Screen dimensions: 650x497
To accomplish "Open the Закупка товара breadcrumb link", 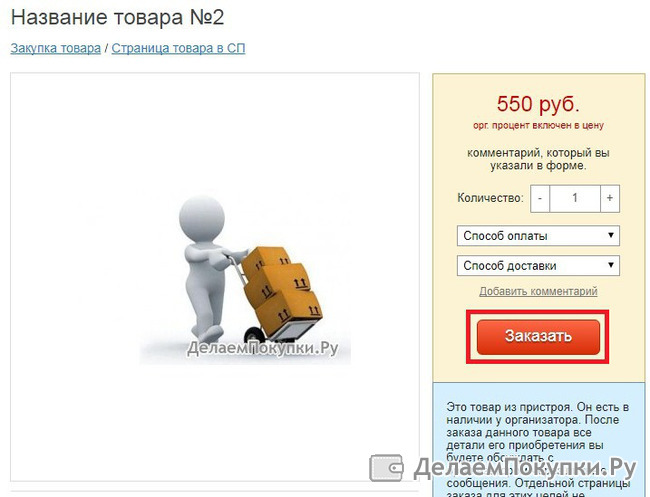I will coord(56,48).
